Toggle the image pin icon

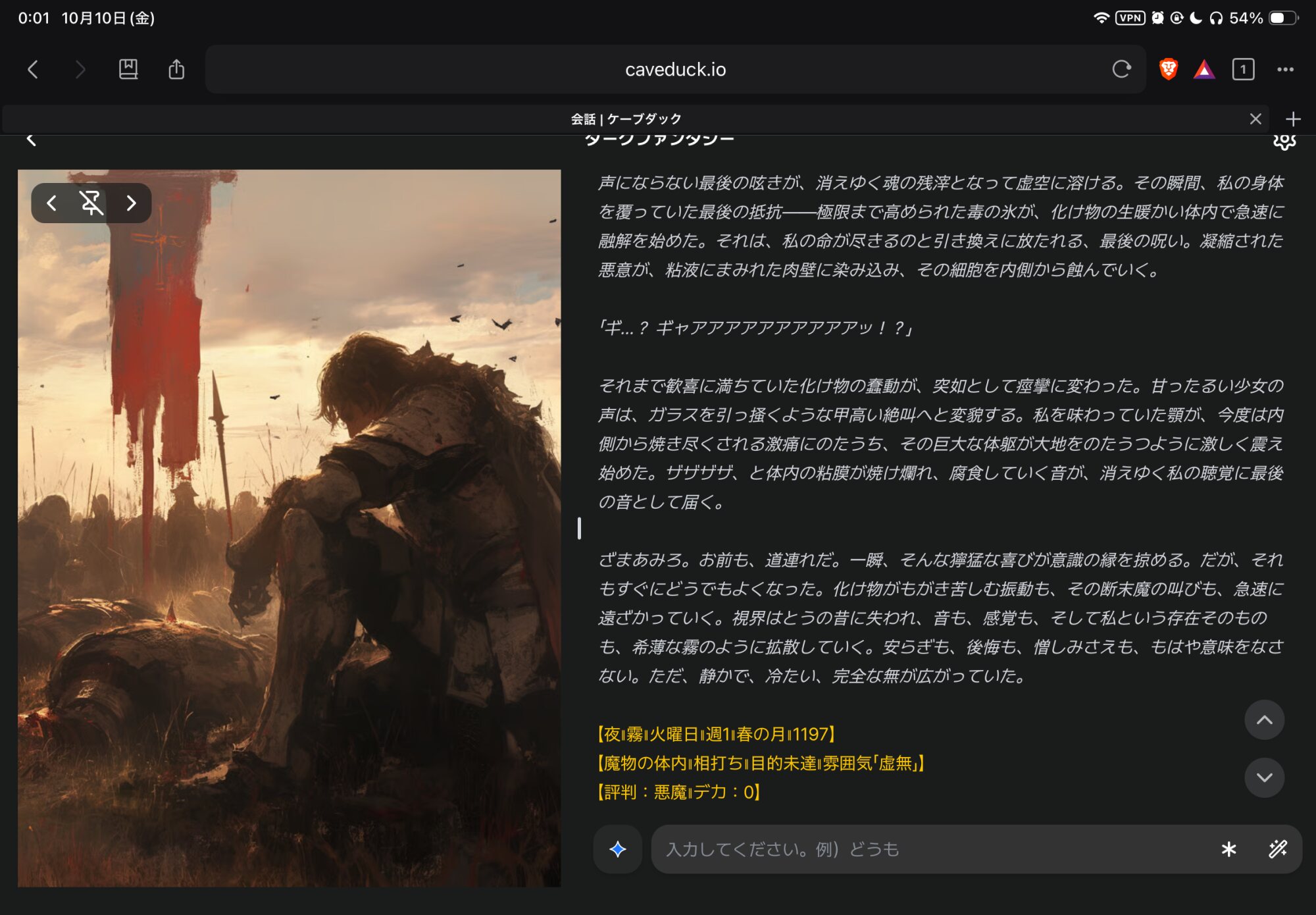[91, 203]
